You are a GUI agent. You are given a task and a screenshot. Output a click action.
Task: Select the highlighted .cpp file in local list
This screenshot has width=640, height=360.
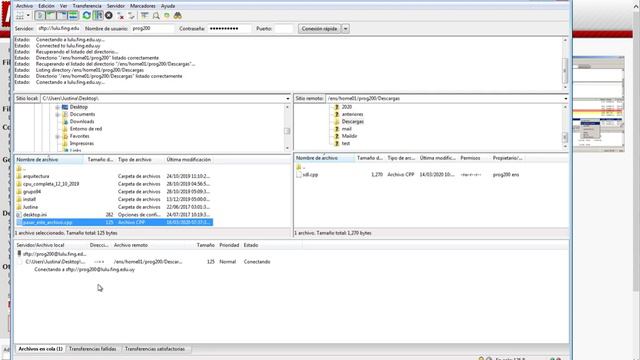(114, 222)
